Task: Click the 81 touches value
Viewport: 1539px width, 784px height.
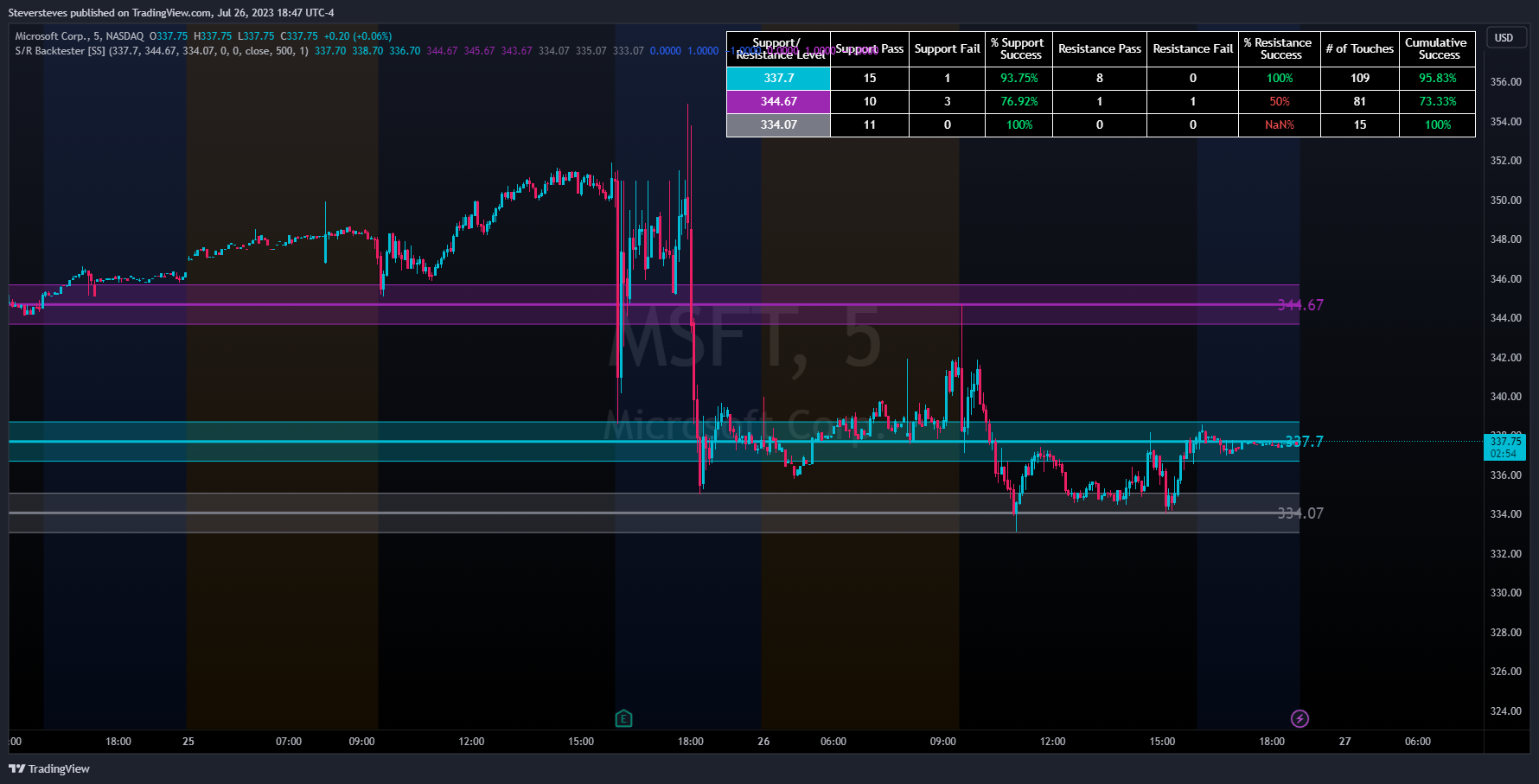Action: click(1360, 101)
